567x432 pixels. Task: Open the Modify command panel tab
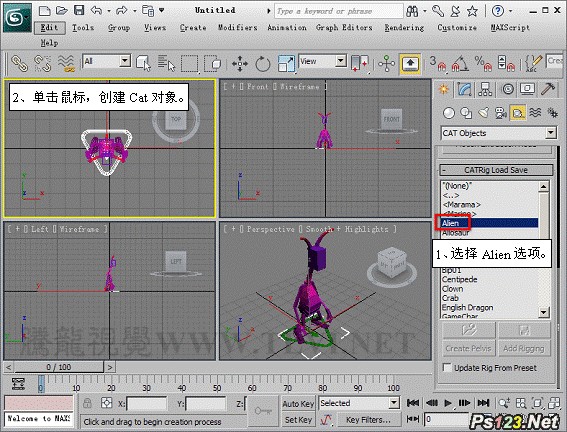(465, 89)
